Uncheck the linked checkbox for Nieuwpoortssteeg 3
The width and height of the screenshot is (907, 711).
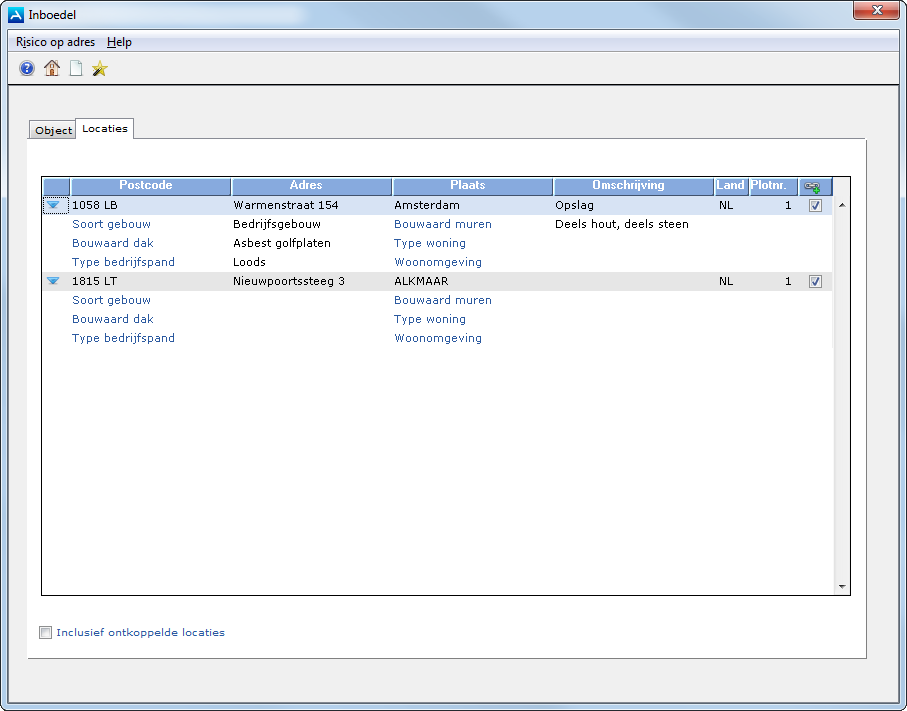(815, 282)
